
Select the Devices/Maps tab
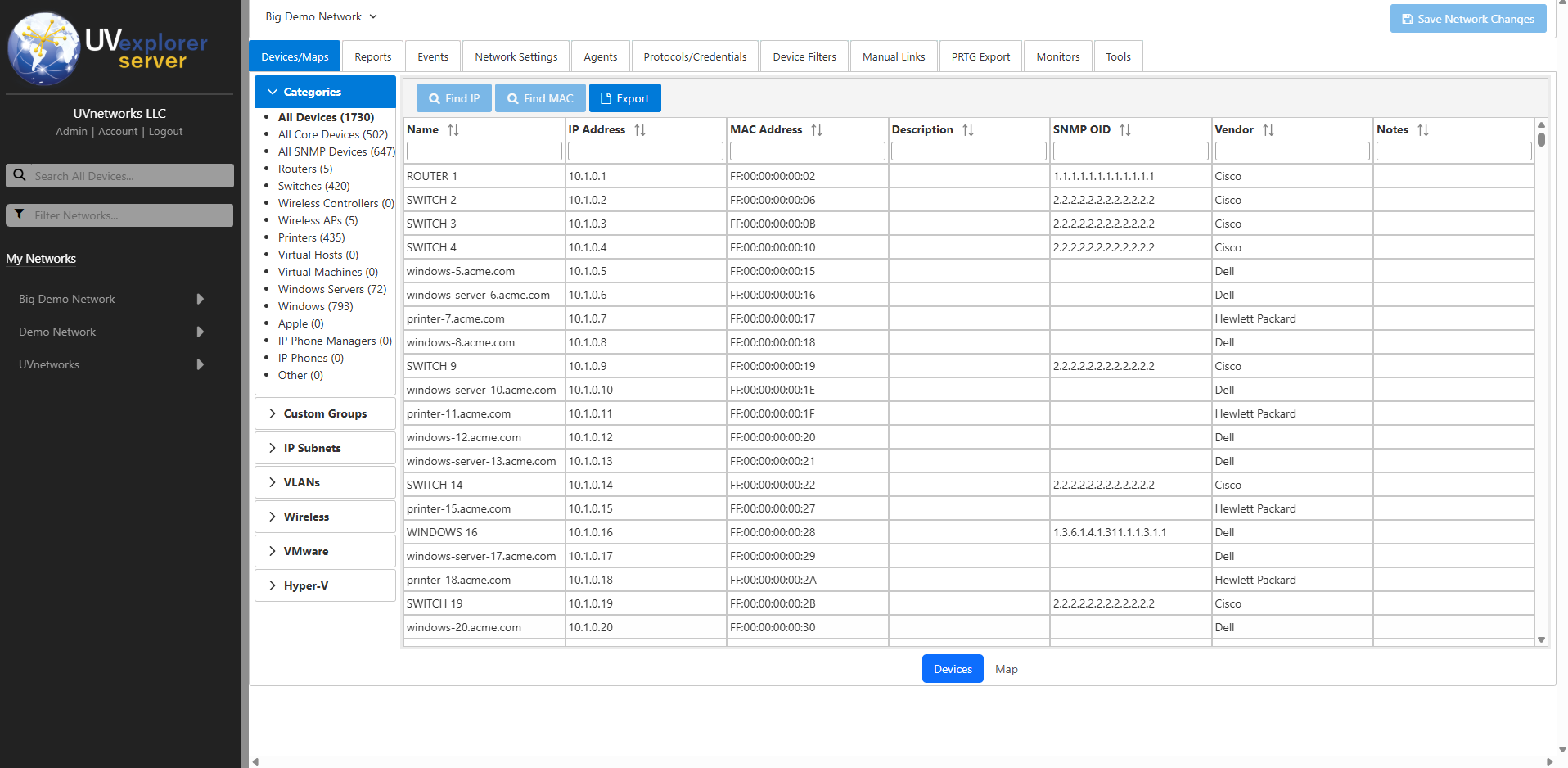pos(295,56)
